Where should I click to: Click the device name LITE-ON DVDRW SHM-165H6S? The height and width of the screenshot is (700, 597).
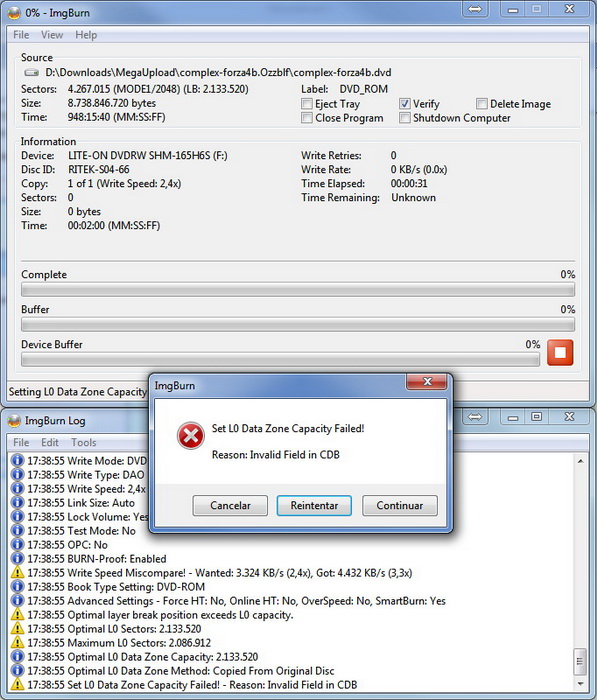coord(147,155)
